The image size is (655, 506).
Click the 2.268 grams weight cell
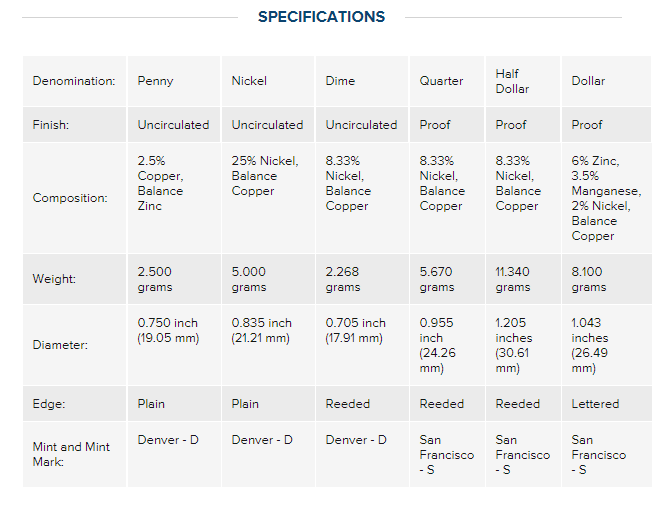[x=362, y=279]
